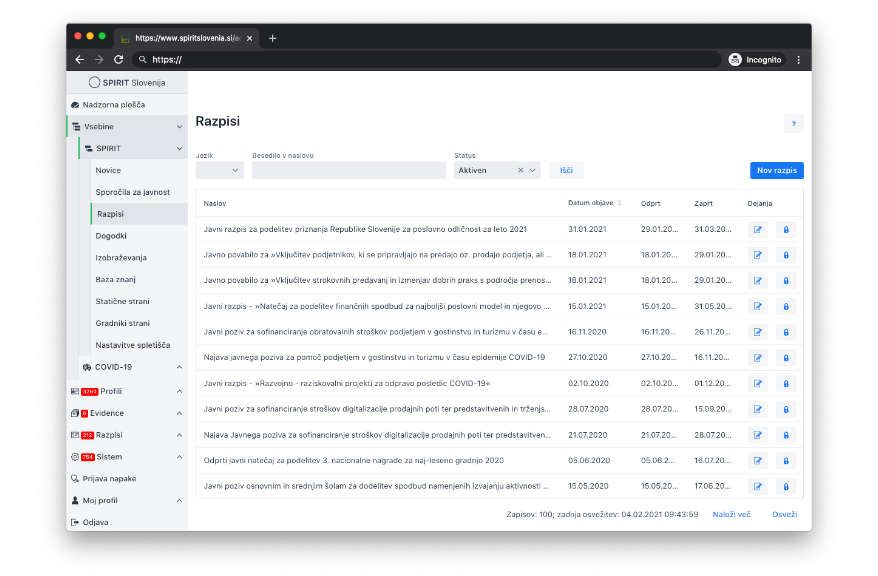Clear the Aktiven status filter with the X
The image size is (878, 576).
click(x=520, y=171)
